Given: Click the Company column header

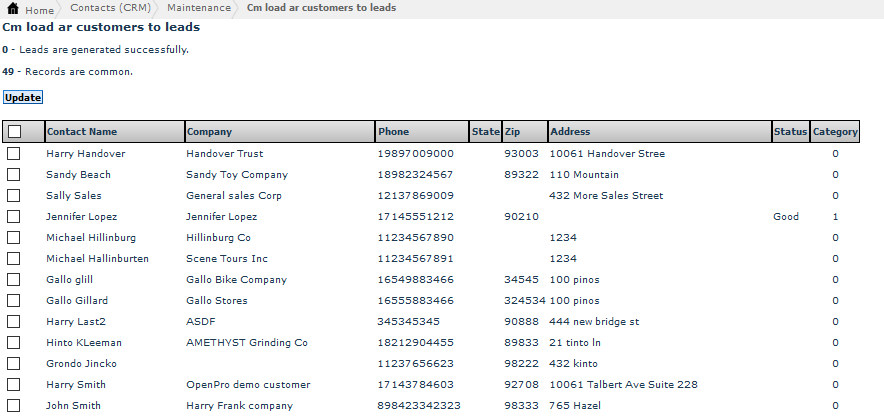Looking at the screenshot, I should [x=209, y=132].
